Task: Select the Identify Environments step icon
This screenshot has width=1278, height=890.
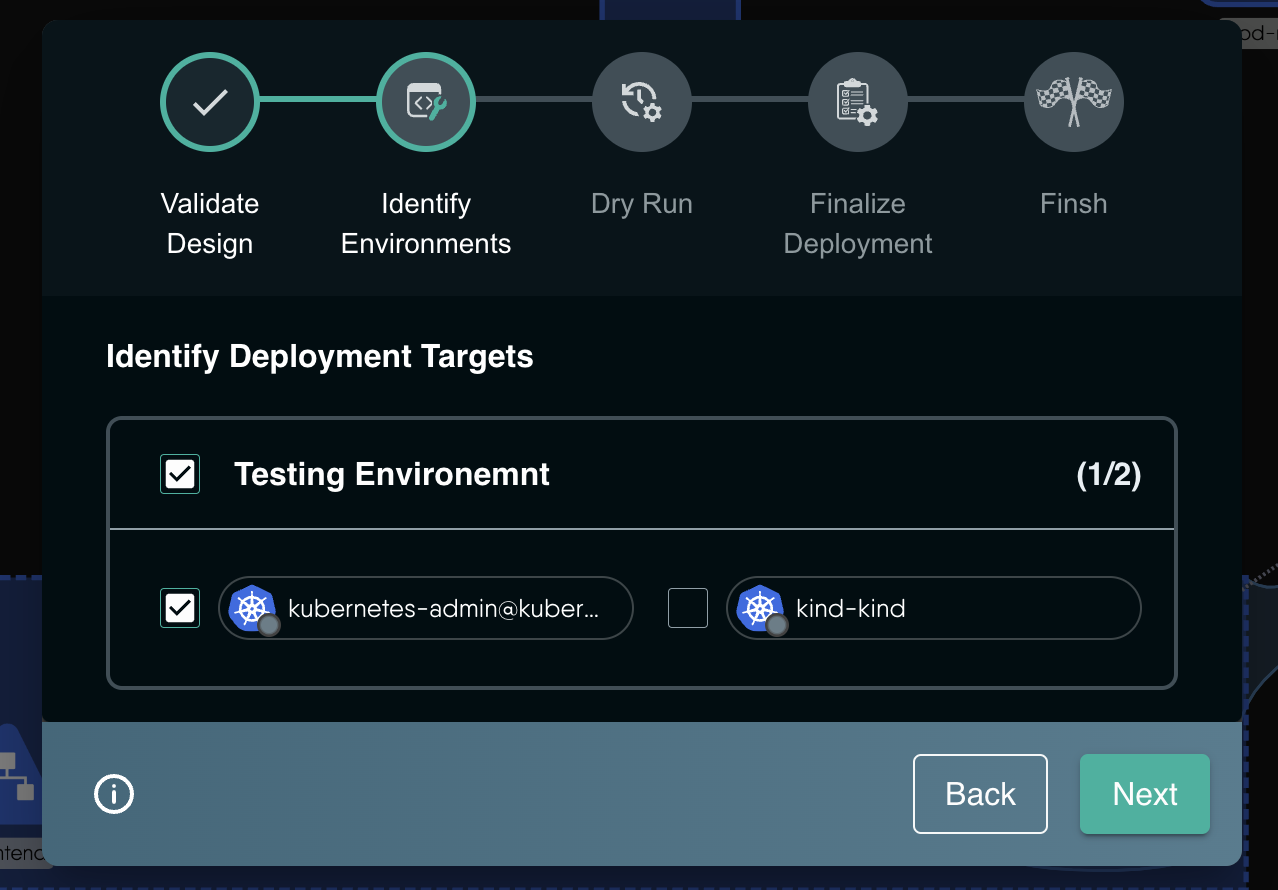Action: (425, 101)
